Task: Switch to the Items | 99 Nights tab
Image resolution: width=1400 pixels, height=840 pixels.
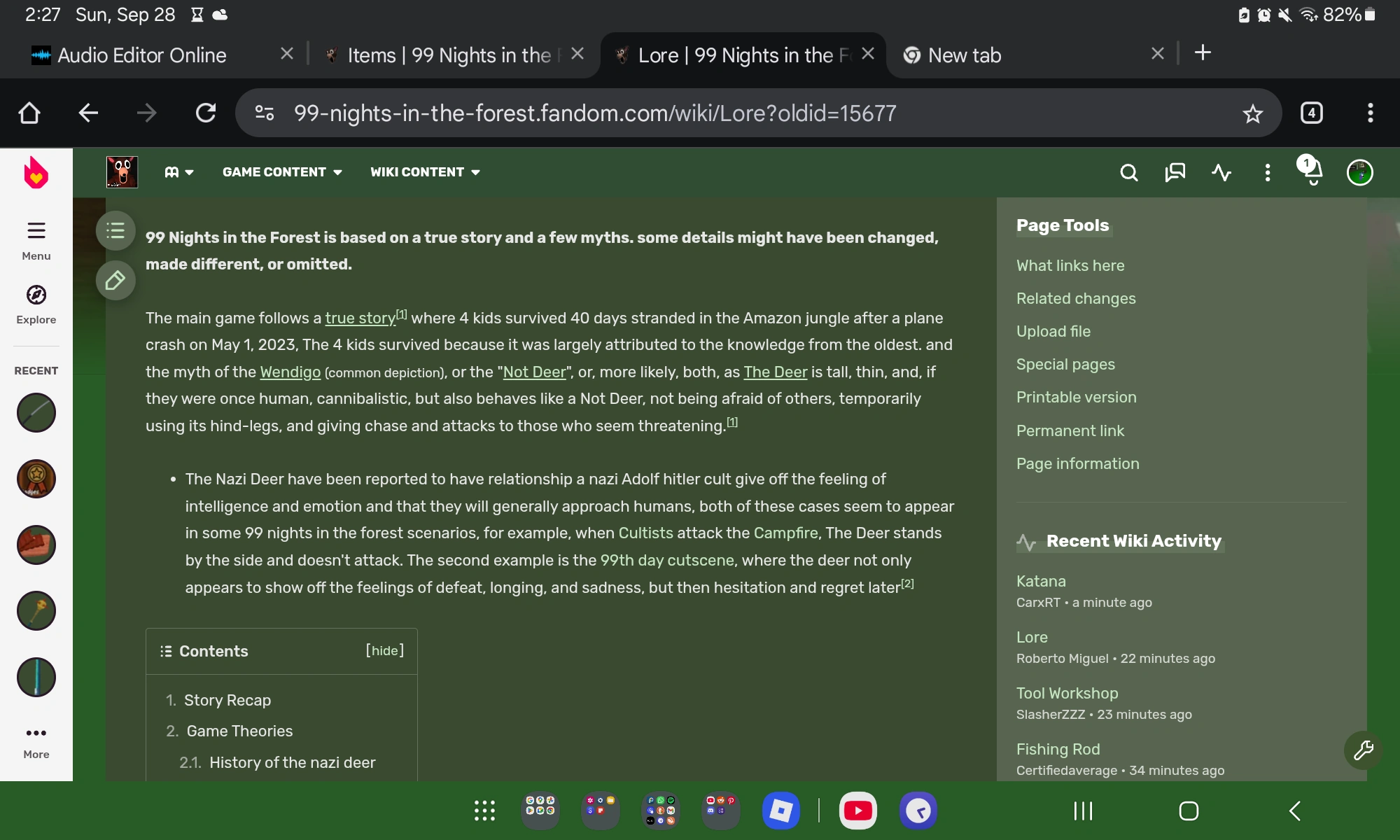Action: coord(448,55)
